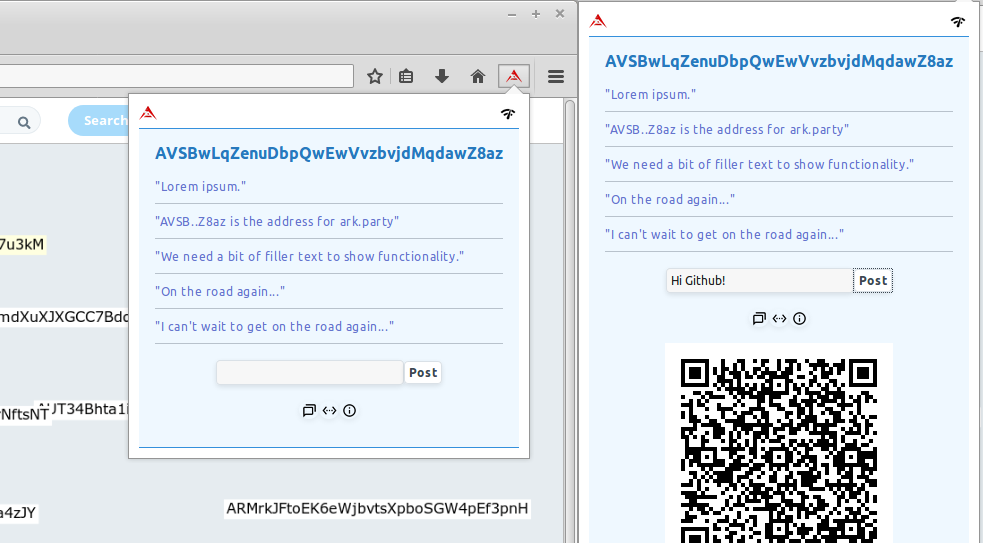Click the Search button on the webpage
This screenshot has width=983, height=543.
point(98,120)
